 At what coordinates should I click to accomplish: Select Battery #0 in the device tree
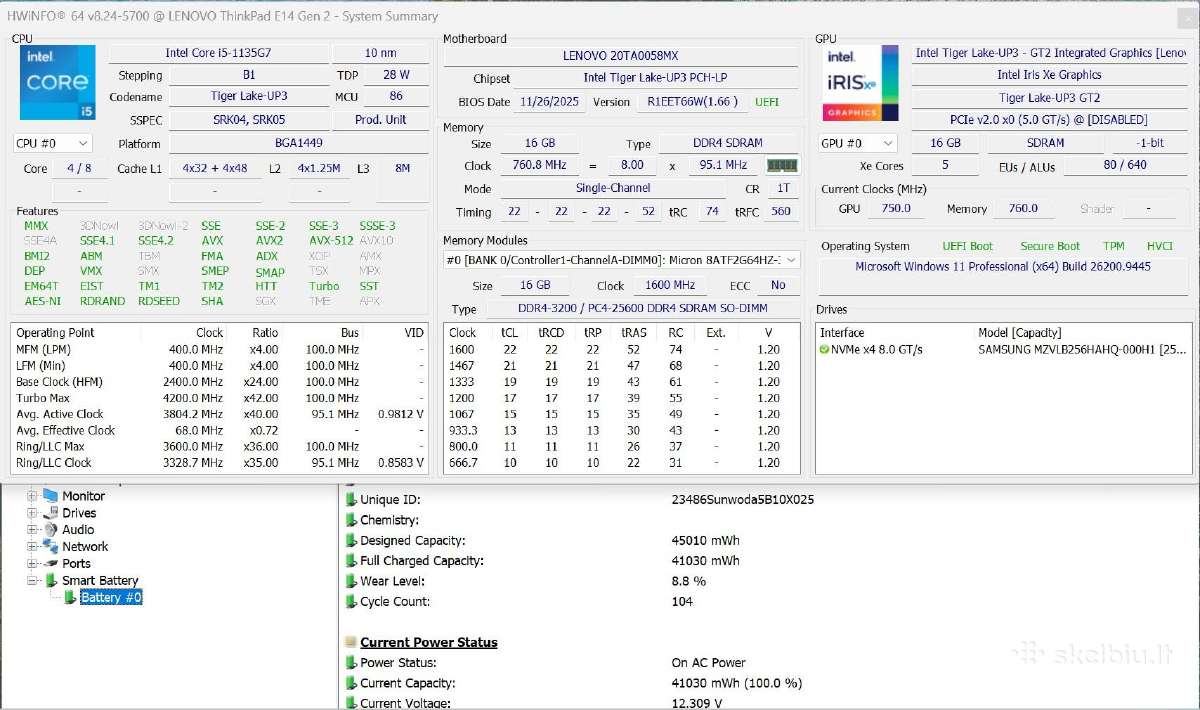click(x=111, y=598)
